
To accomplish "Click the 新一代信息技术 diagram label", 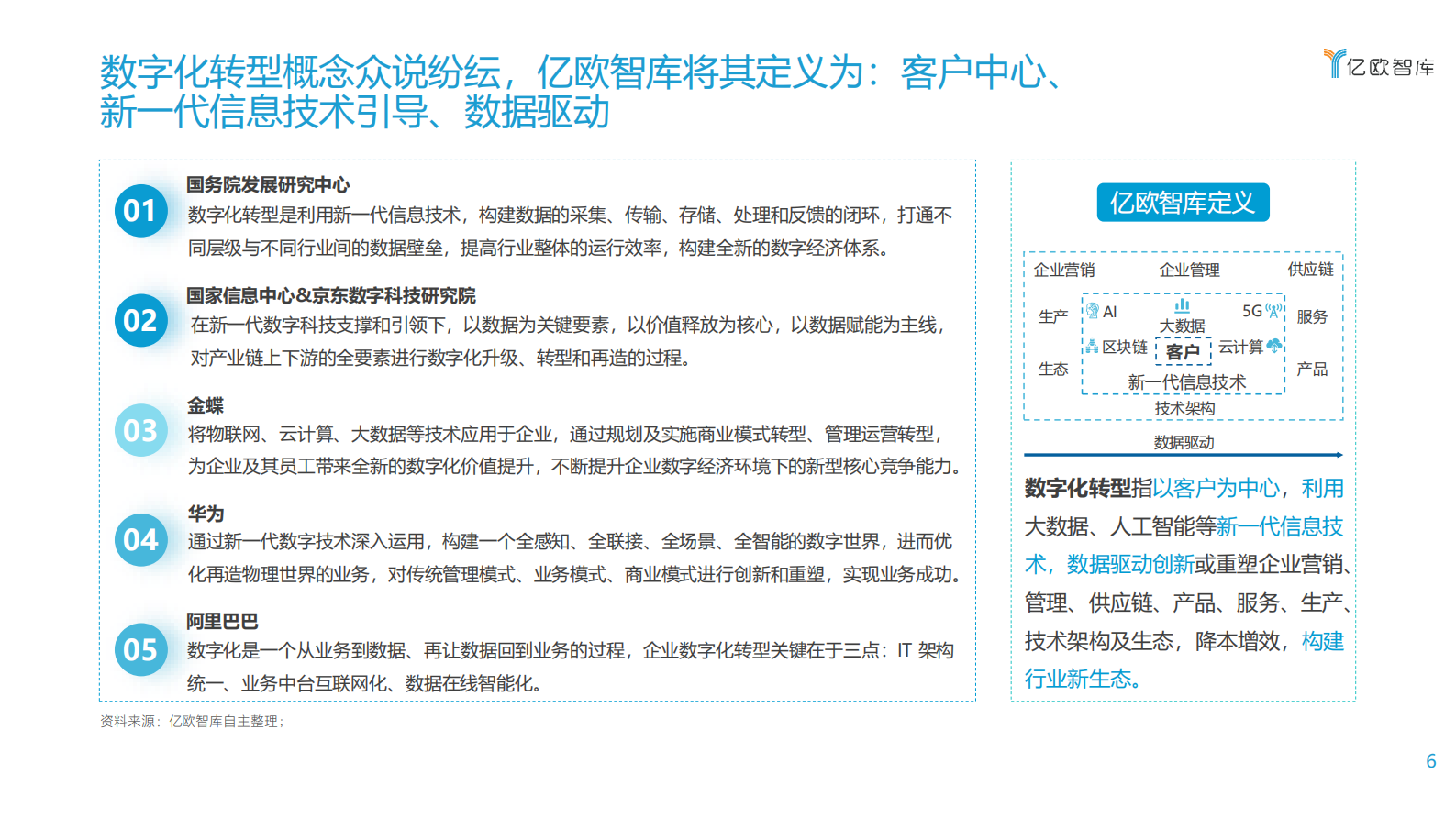I will 1187,382.
